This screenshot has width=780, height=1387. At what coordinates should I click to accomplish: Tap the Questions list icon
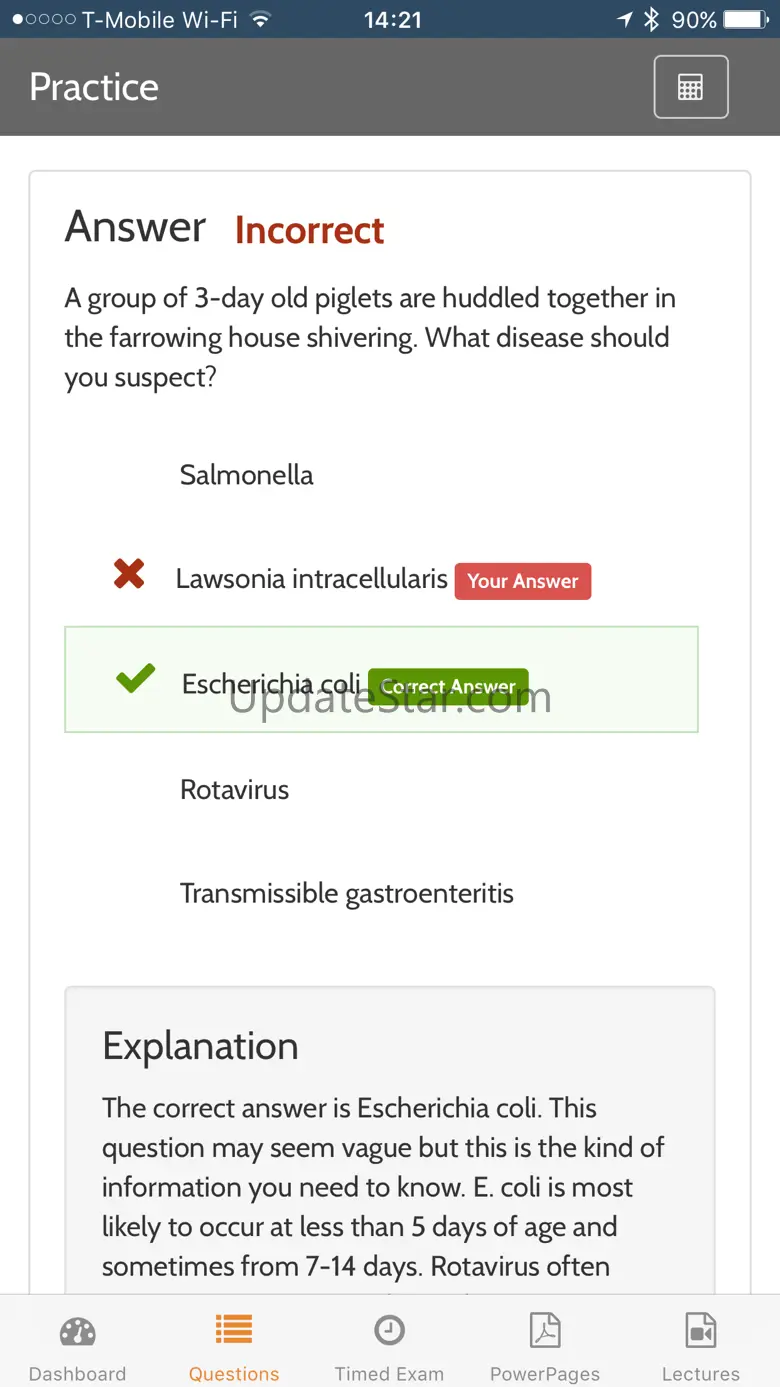[x=234, y=1330]
